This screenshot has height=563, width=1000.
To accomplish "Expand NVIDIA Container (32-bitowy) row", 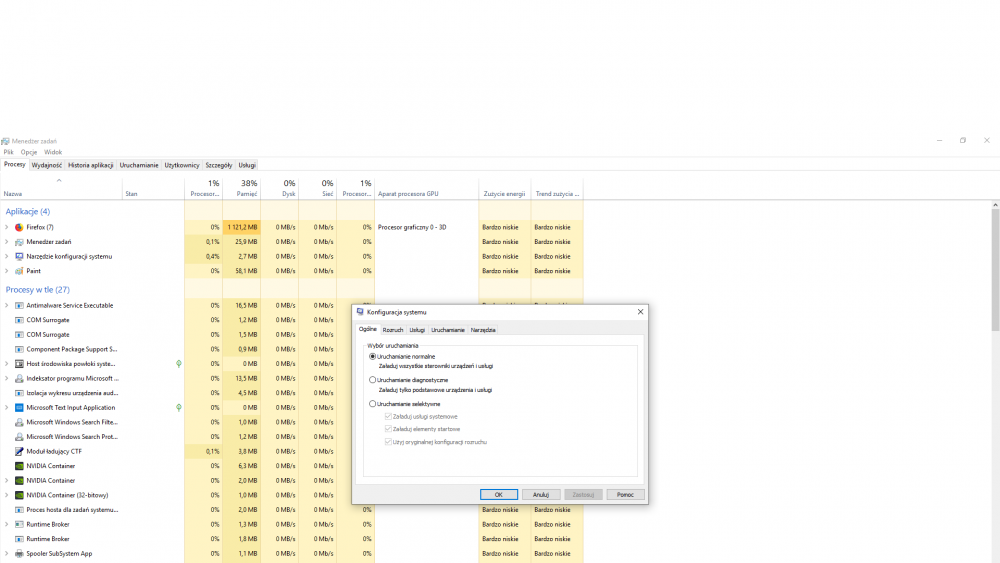I will pyautogui.click(x=7, y=495).
